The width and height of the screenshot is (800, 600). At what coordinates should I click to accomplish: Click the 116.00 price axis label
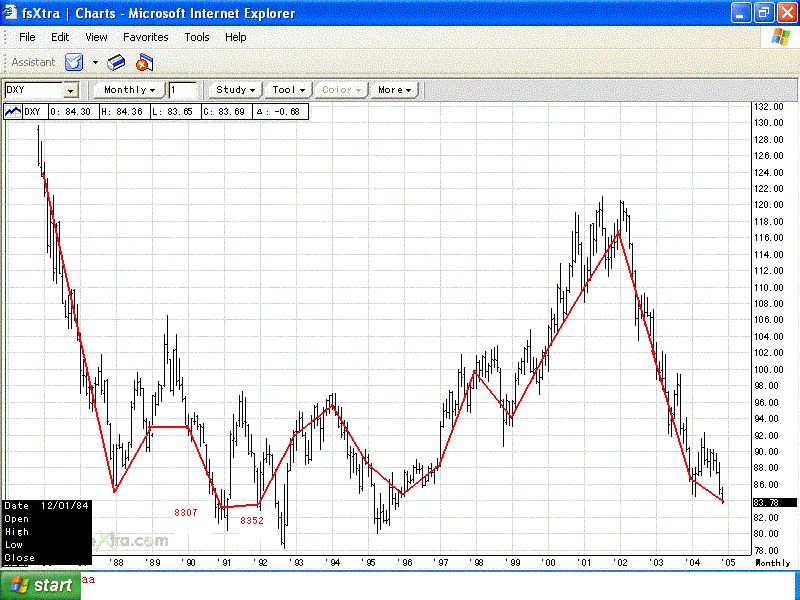[768, 238]
